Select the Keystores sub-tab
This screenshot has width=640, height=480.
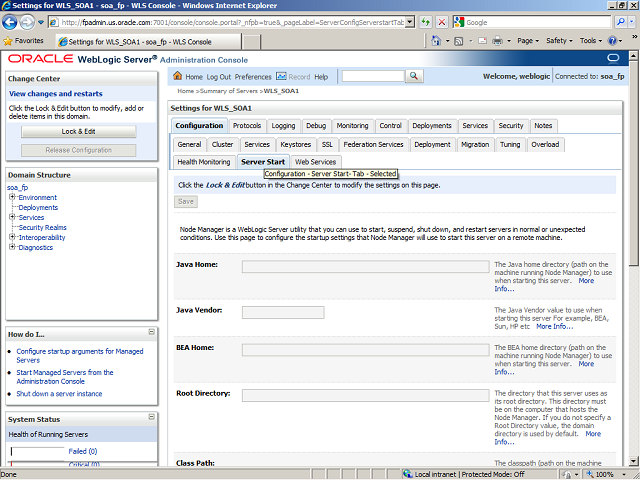pyautogui.click(x=295, y=144)
